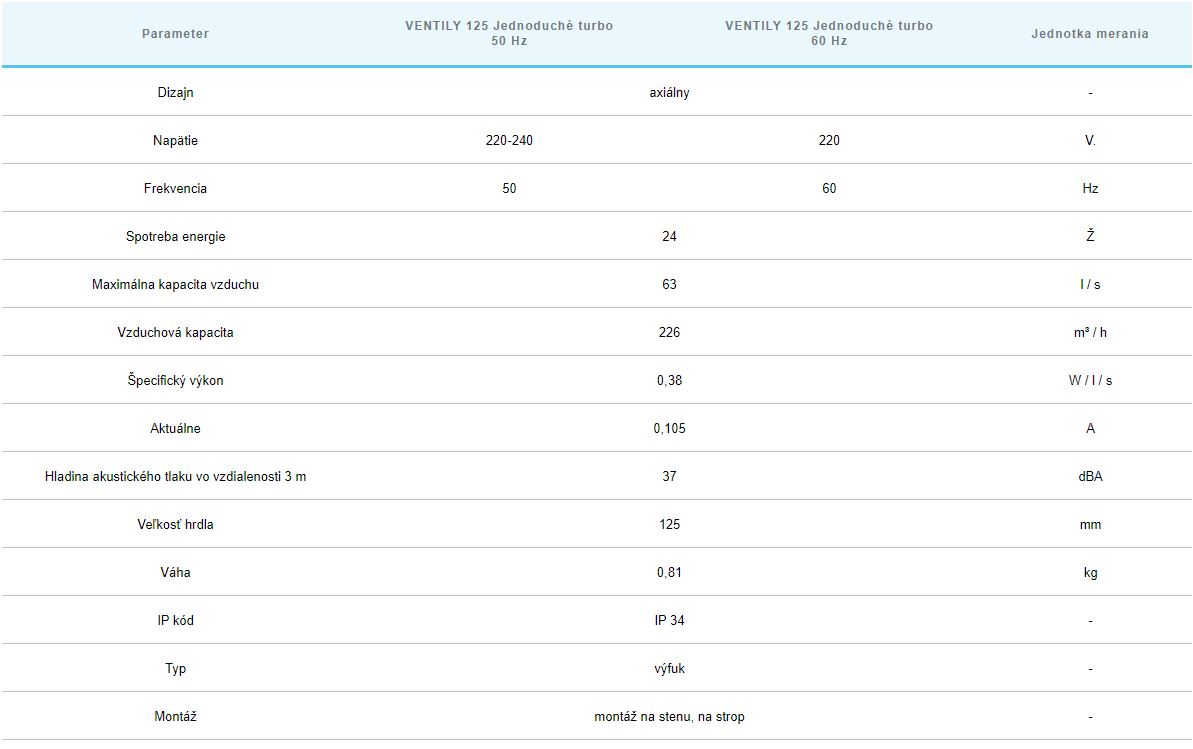Image resolution: width=1193 pixels, height=749 pixels.
Task: Click the montáž na stenu, na strop value
Action: point(669,717)
